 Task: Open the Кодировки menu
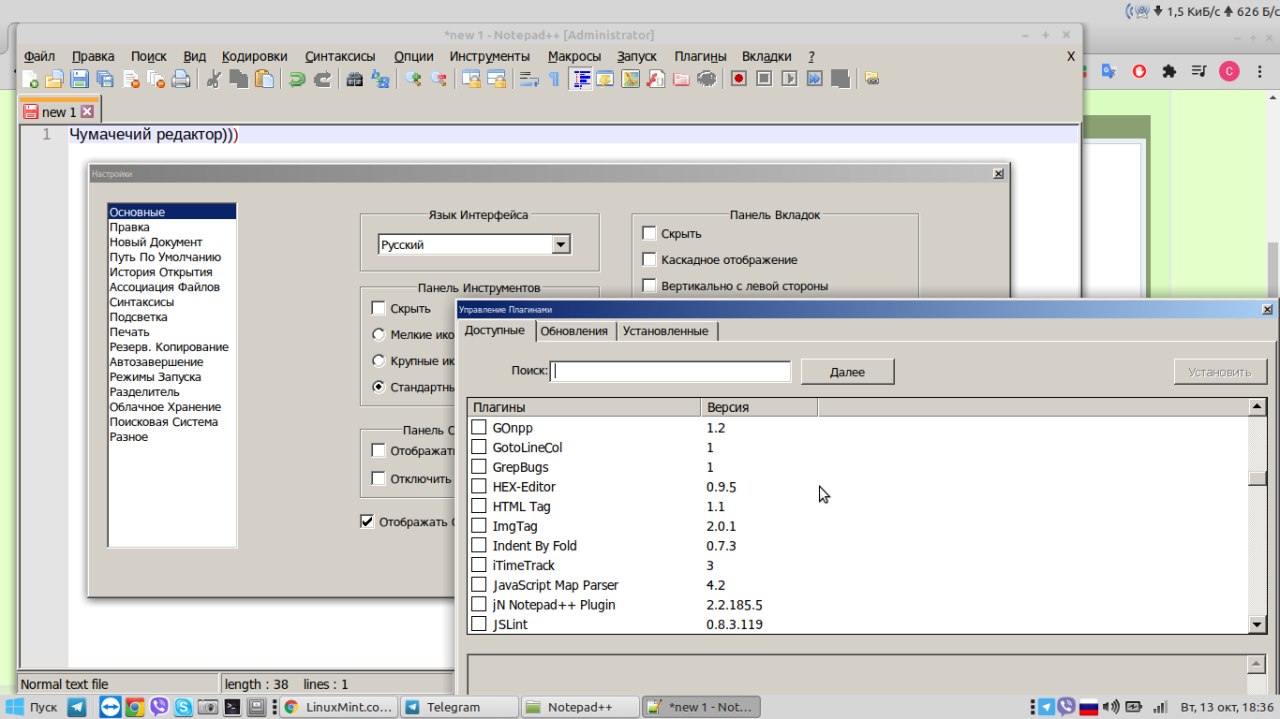click(x=254, y=56)
